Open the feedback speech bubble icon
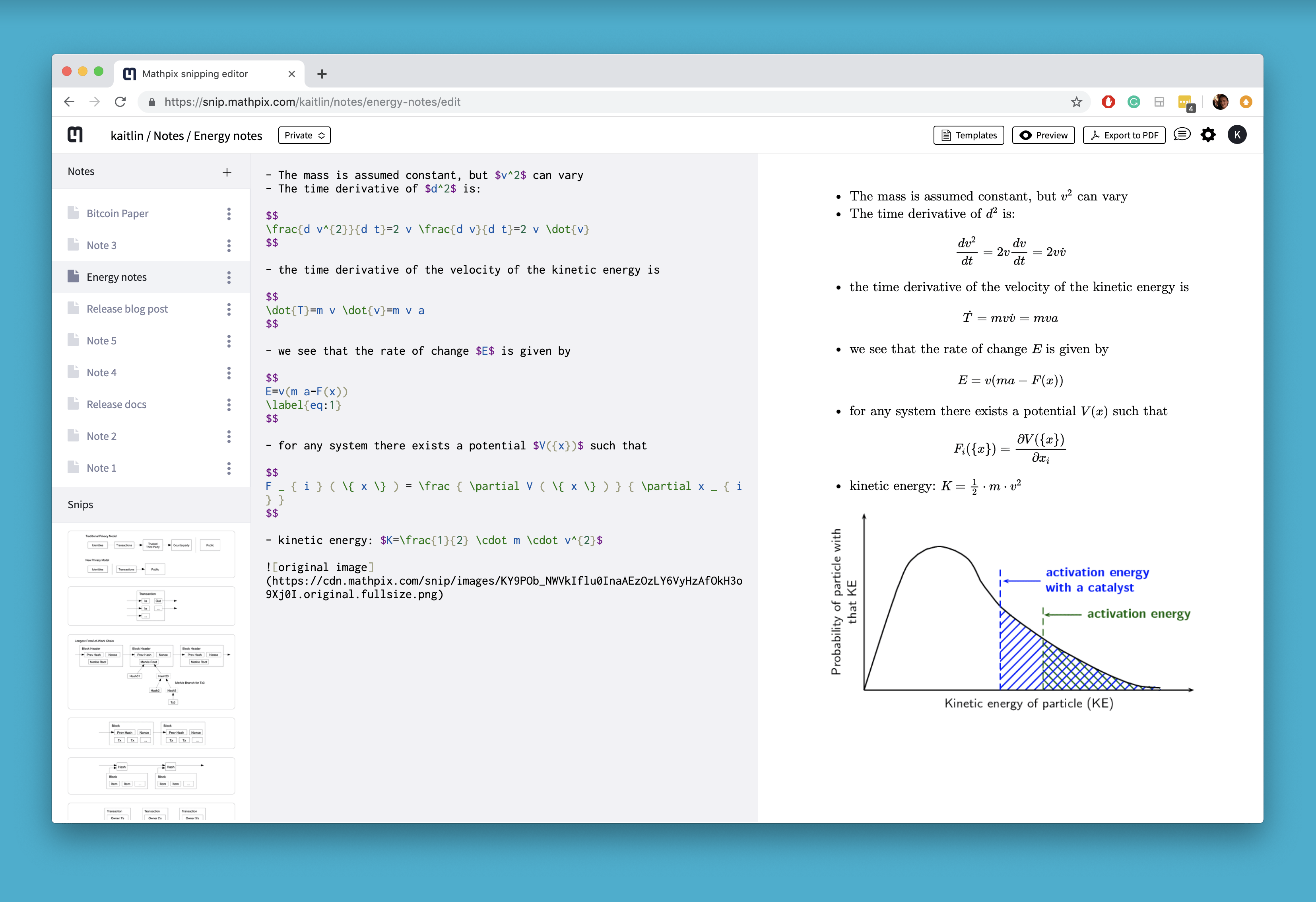 click(x=1181, y=134)
